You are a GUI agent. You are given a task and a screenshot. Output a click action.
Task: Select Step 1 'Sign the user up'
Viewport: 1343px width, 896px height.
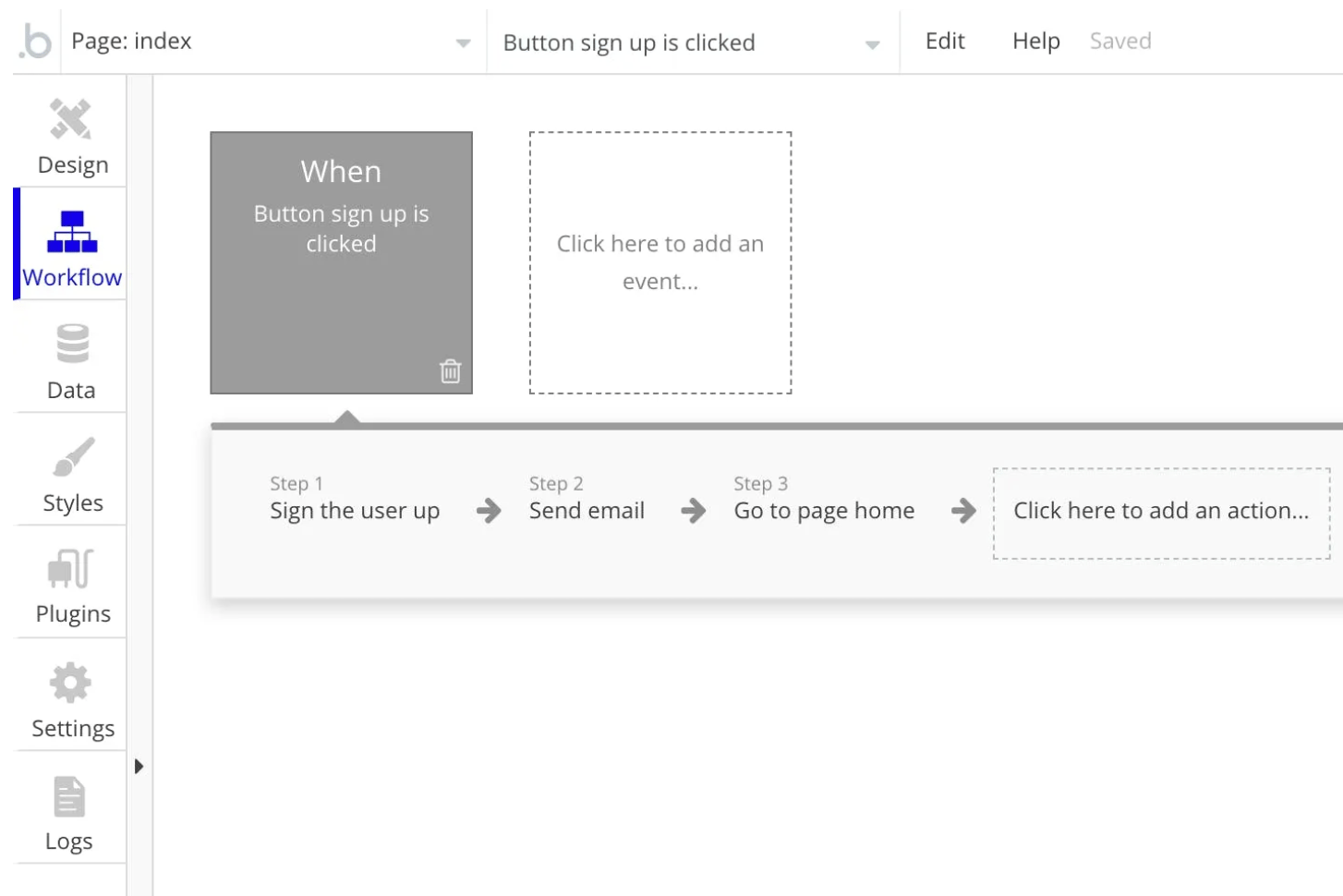[x=355, y=510]
